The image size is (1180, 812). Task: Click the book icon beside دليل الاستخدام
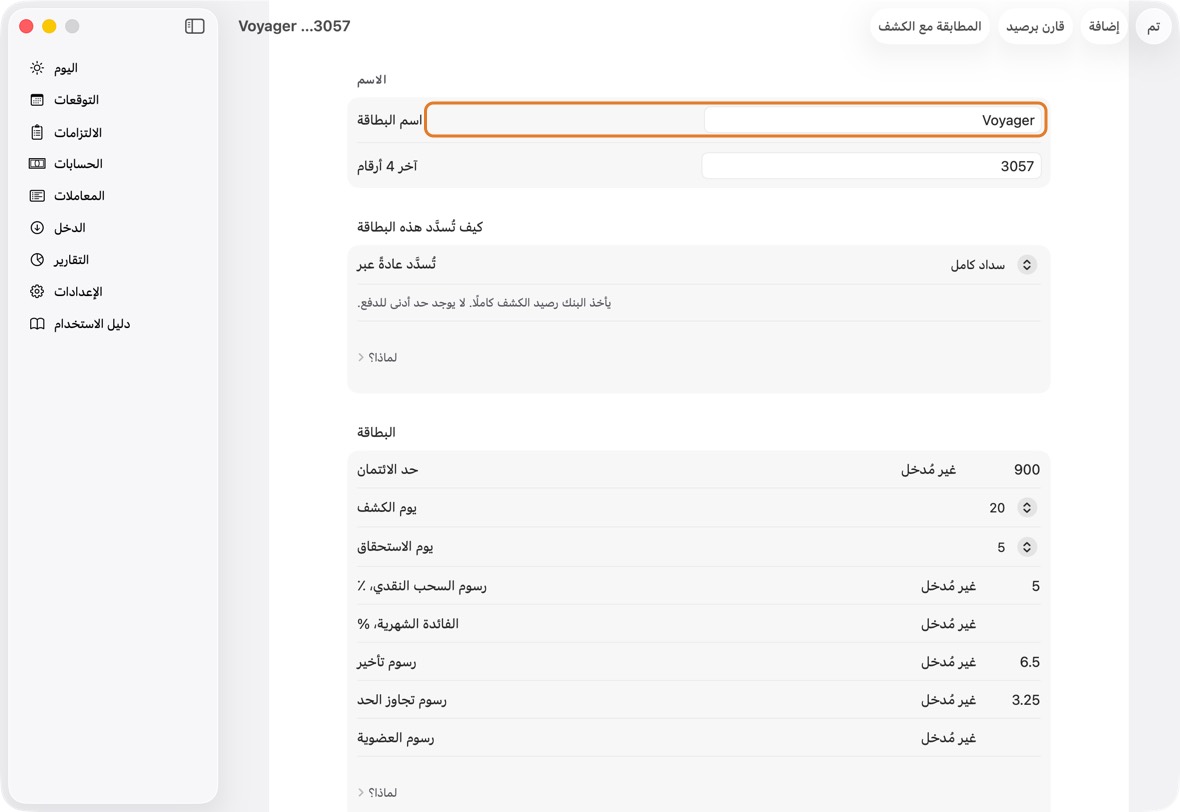(37, 324)
